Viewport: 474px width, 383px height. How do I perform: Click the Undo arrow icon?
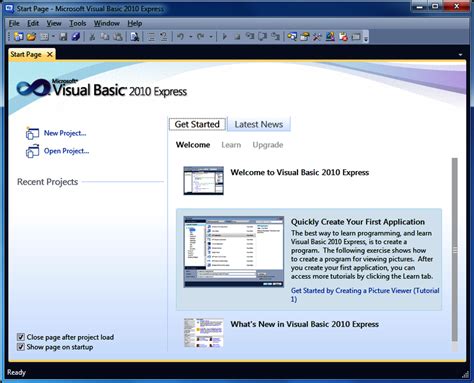(x=180, y=36)
